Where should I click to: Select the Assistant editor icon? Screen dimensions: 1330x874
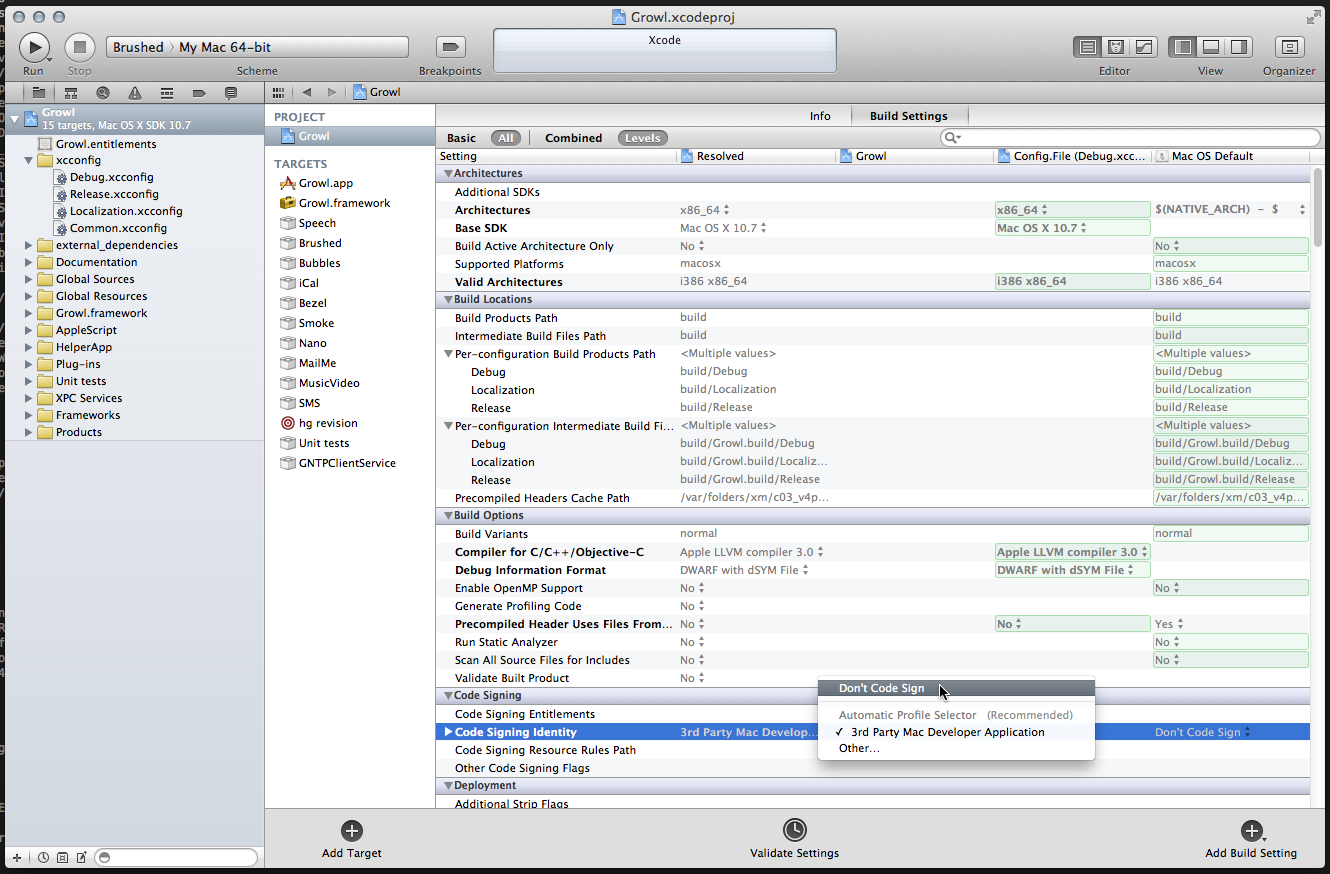[x=1116, y=47]
